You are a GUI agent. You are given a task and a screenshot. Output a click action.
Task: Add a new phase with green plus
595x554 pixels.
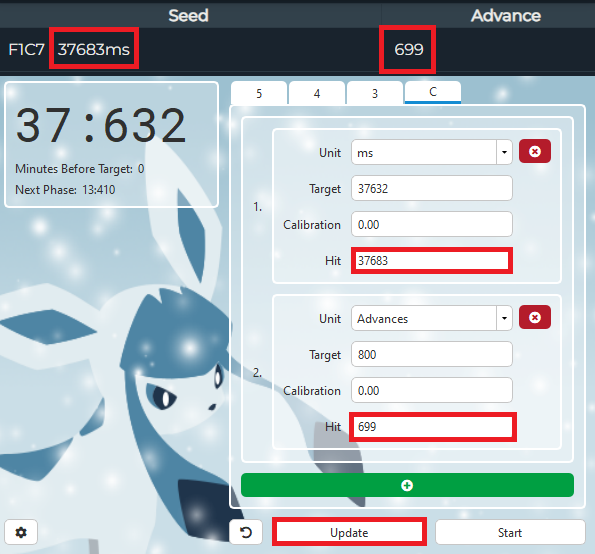[407, 485]
